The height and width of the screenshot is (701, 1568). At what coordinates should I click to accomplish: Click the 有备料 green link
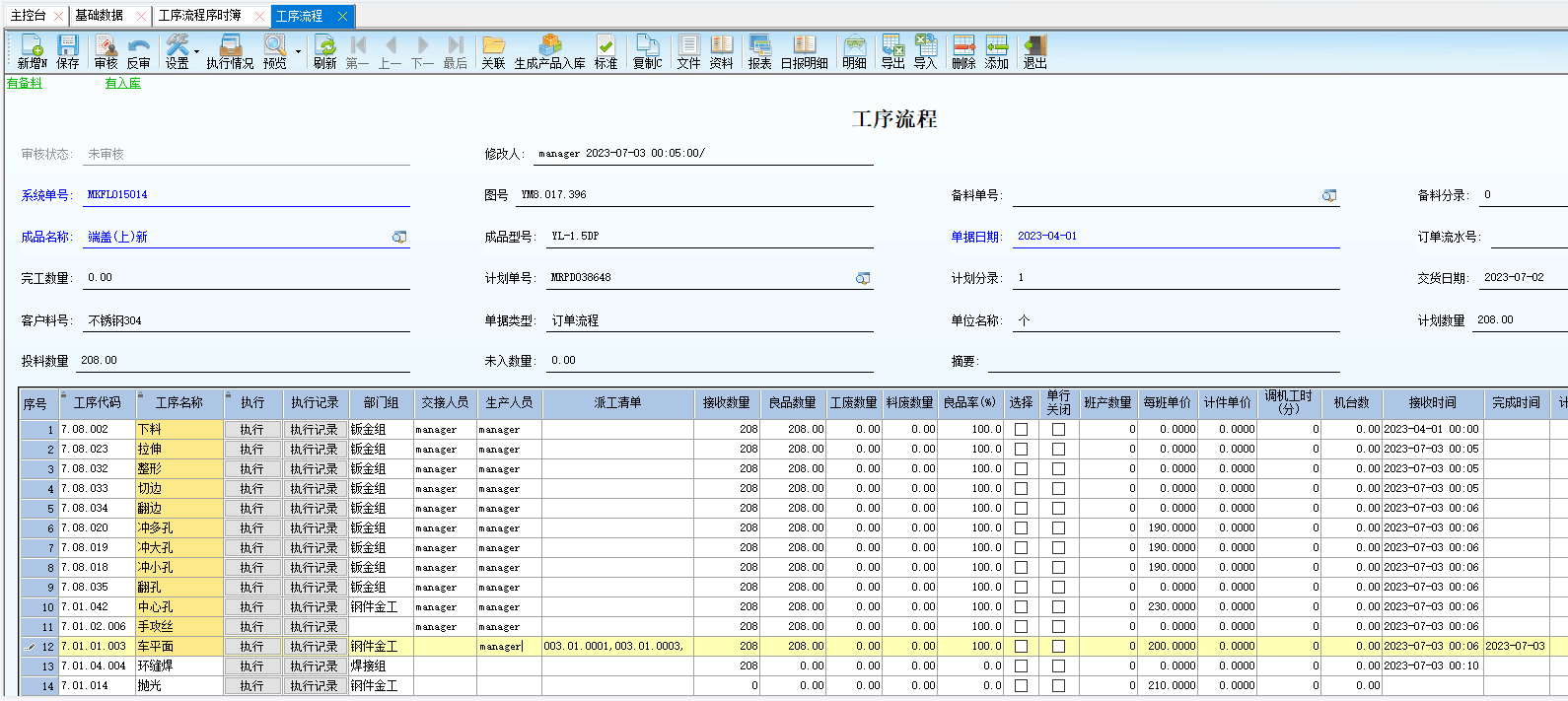(25, 84)
